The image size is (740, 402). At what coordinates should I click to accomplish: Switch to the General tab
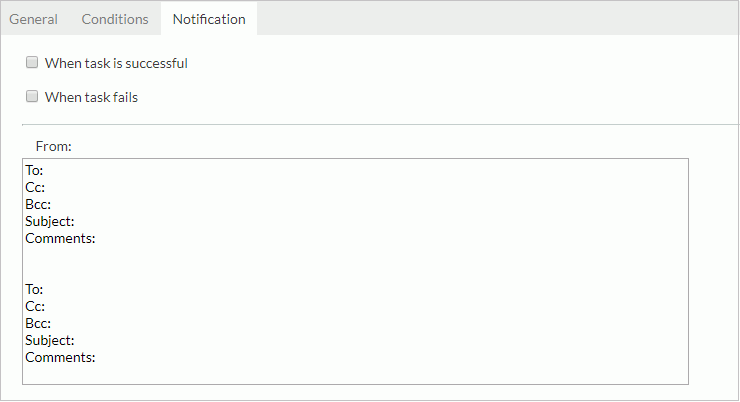tap(33, 19)
